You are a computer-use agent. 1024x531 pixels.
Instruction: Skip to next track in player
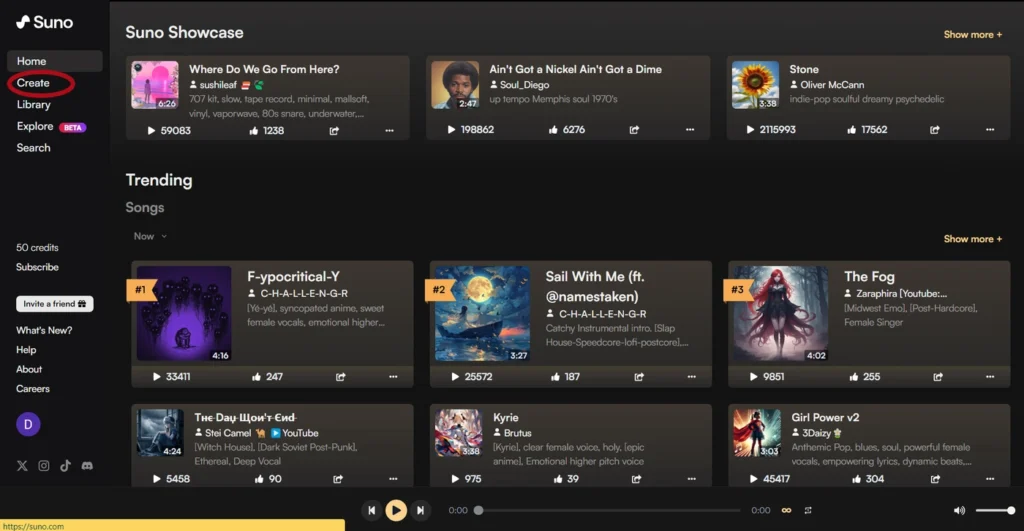[x=421, y=511]
